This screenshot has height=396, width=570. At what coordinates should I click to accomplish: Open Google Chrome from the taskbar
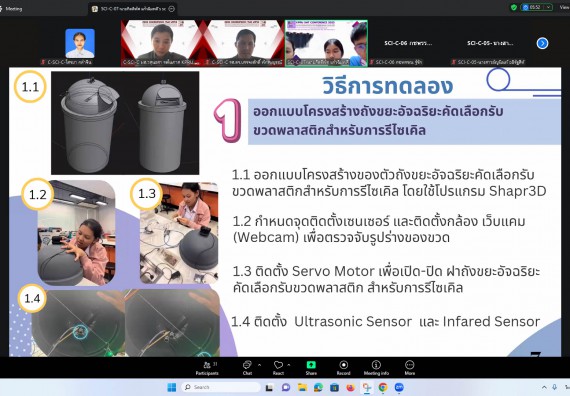click(383, 388)
